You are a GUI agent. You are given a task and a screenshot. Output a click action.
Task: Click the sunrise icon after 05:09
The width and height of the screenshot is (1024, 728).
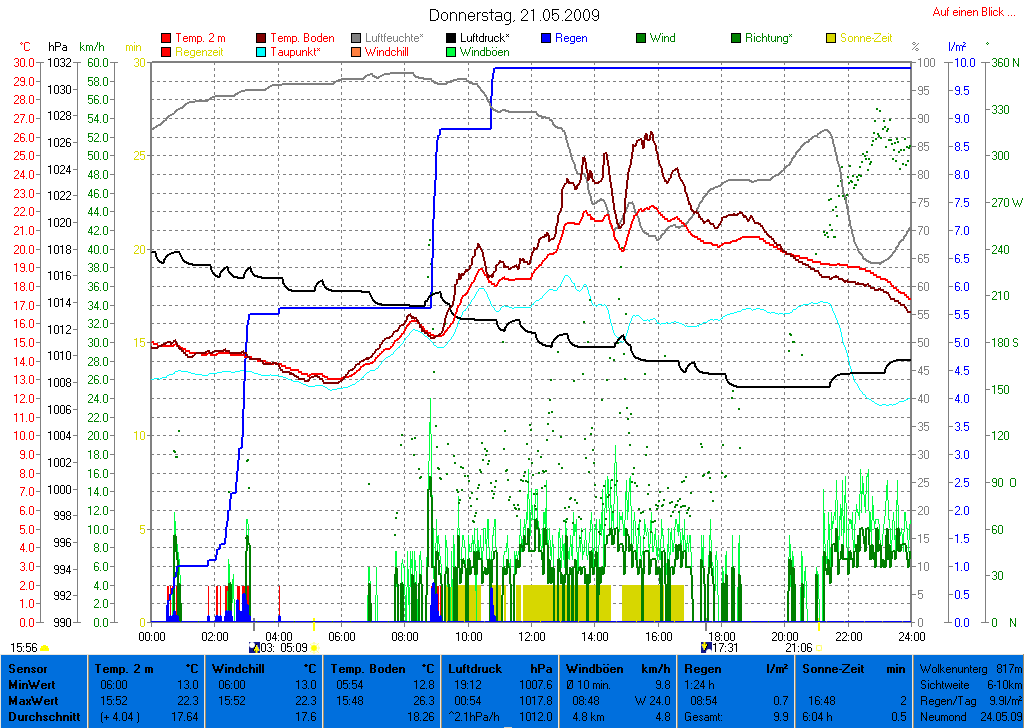(x=314, y=648)
